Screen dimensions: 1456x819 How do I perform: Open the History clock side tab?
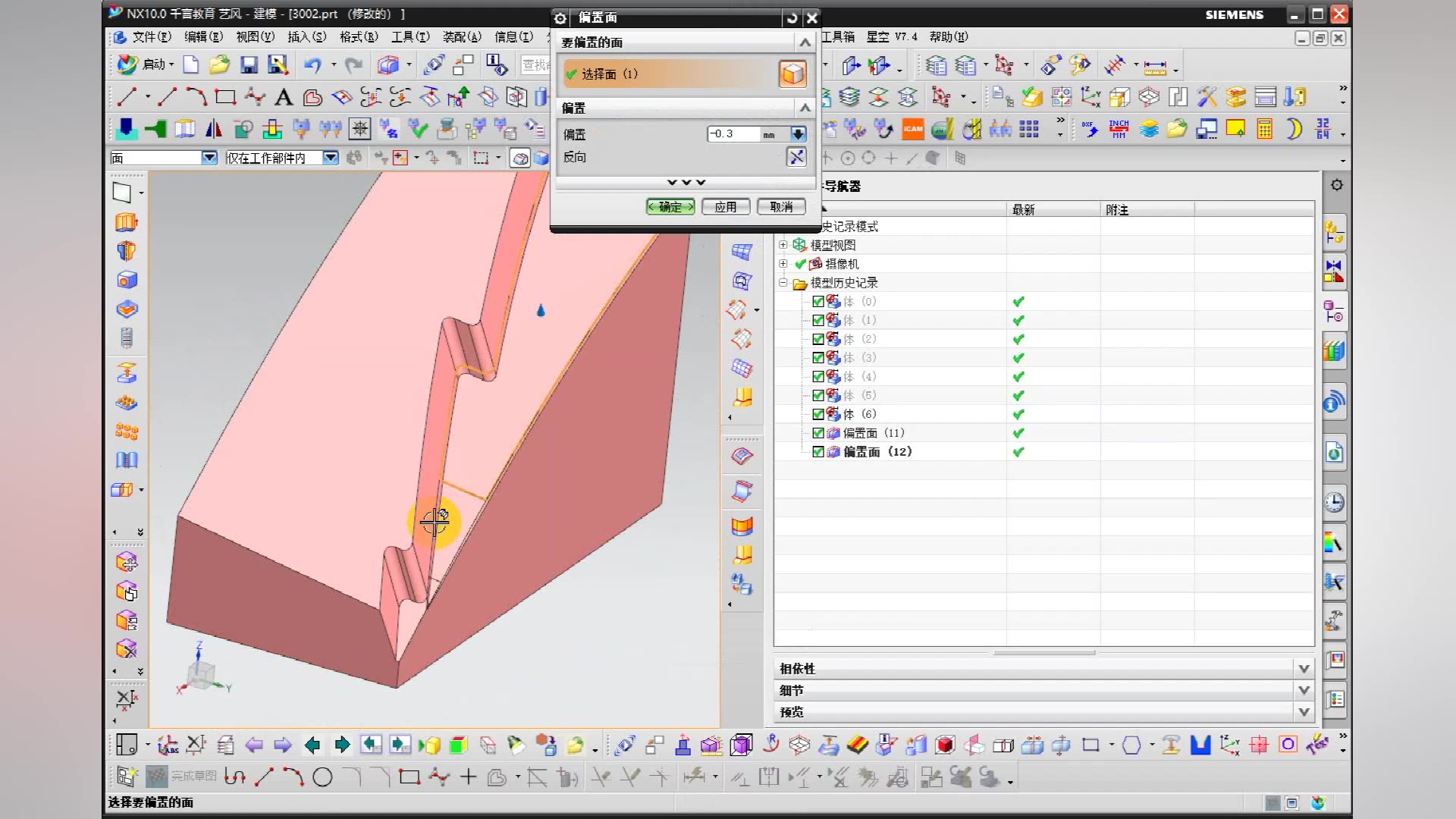coord(1334,502)
